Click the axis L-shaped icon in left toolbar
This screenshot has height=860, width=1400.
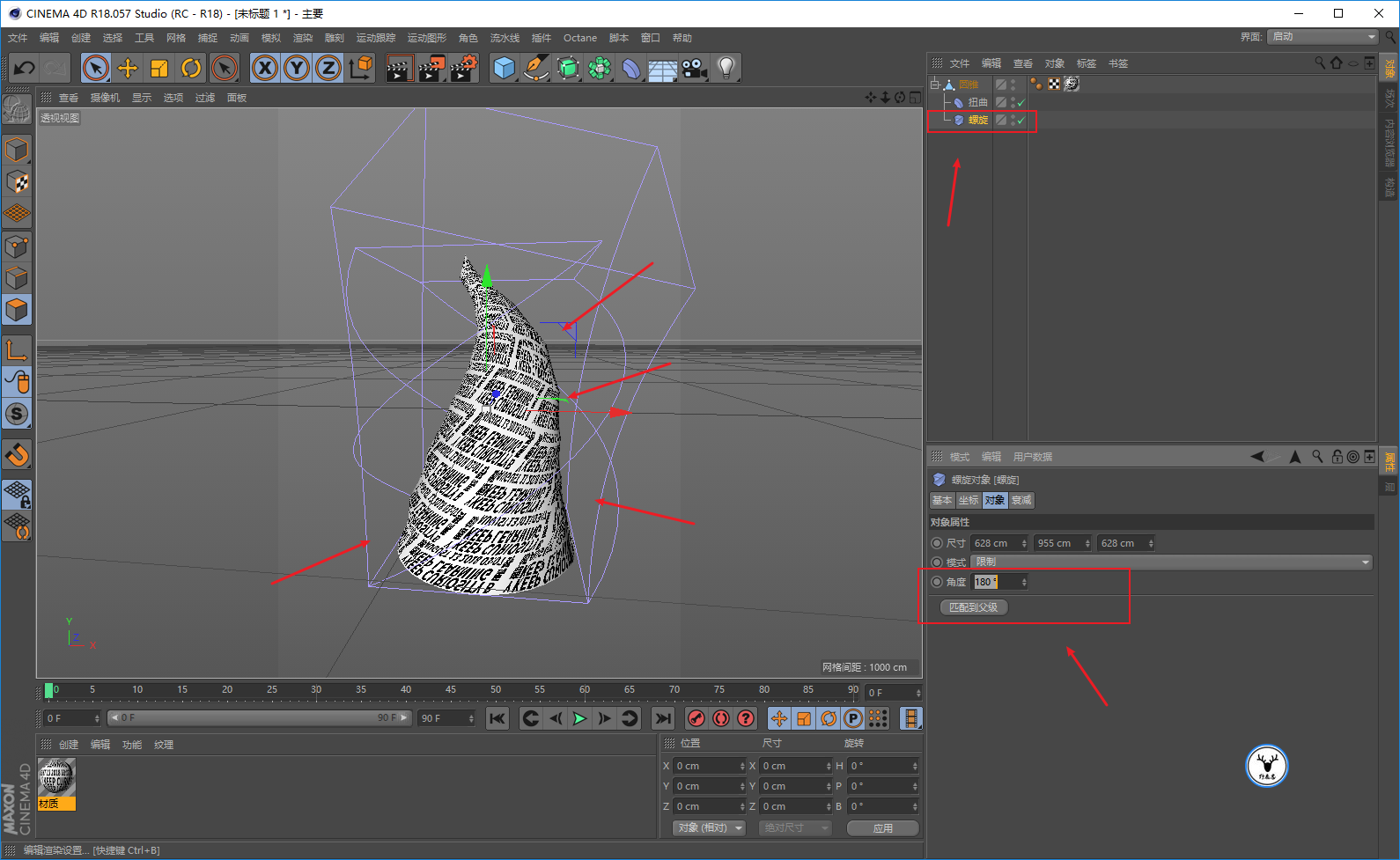17,349
